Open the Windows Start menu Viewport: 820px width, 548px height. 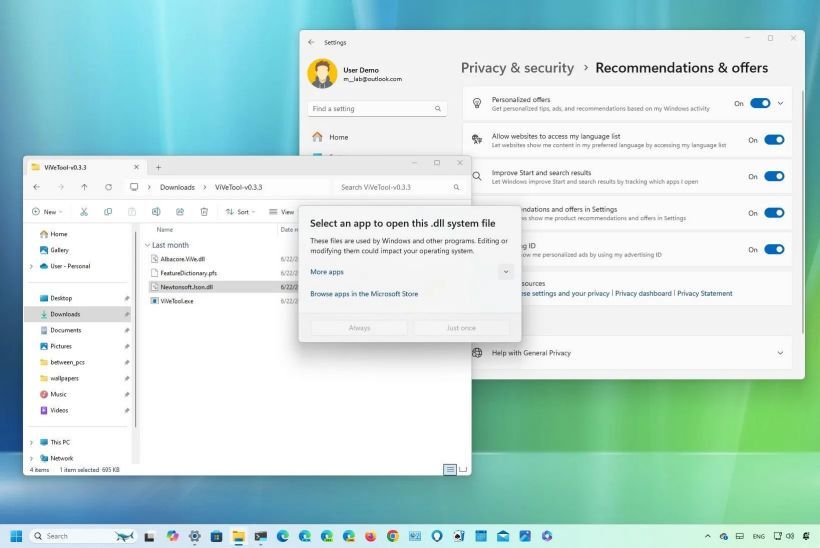click(x=17, y=536)
